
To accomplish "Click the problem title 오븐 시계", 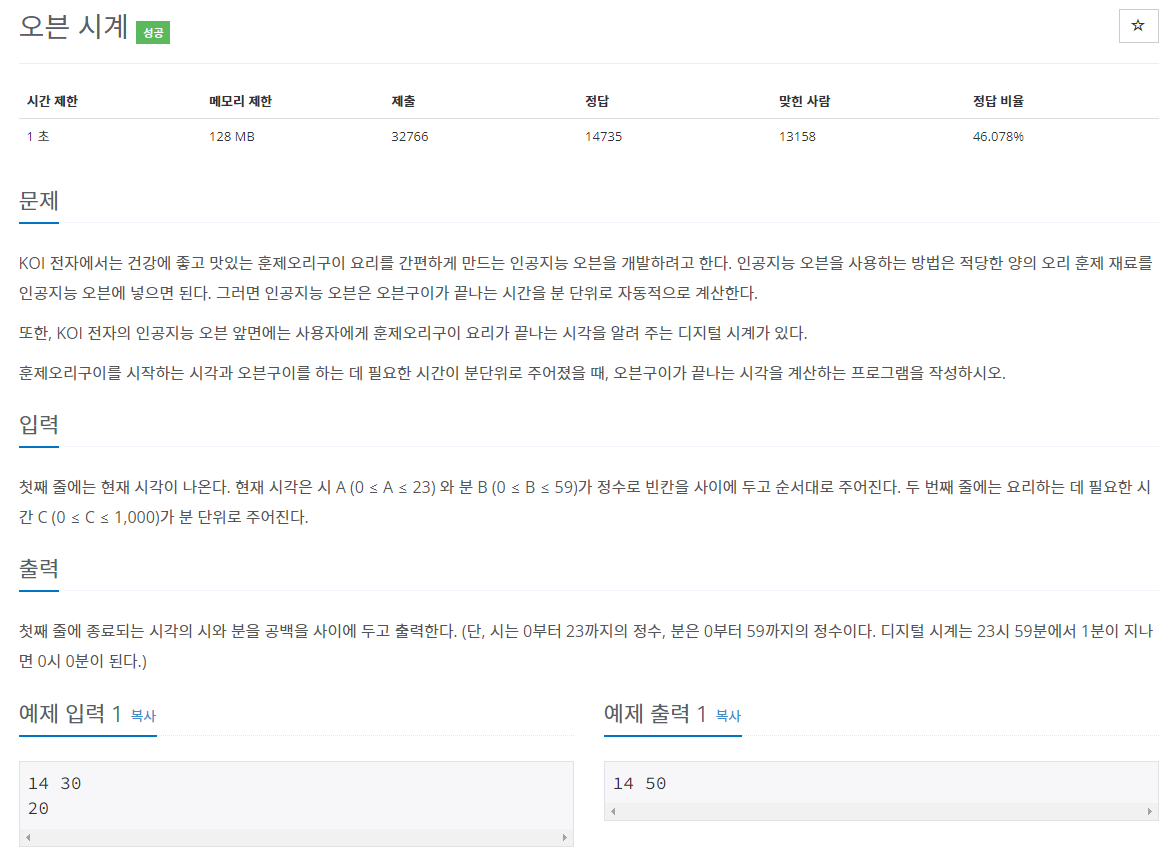I will [74, 27].
